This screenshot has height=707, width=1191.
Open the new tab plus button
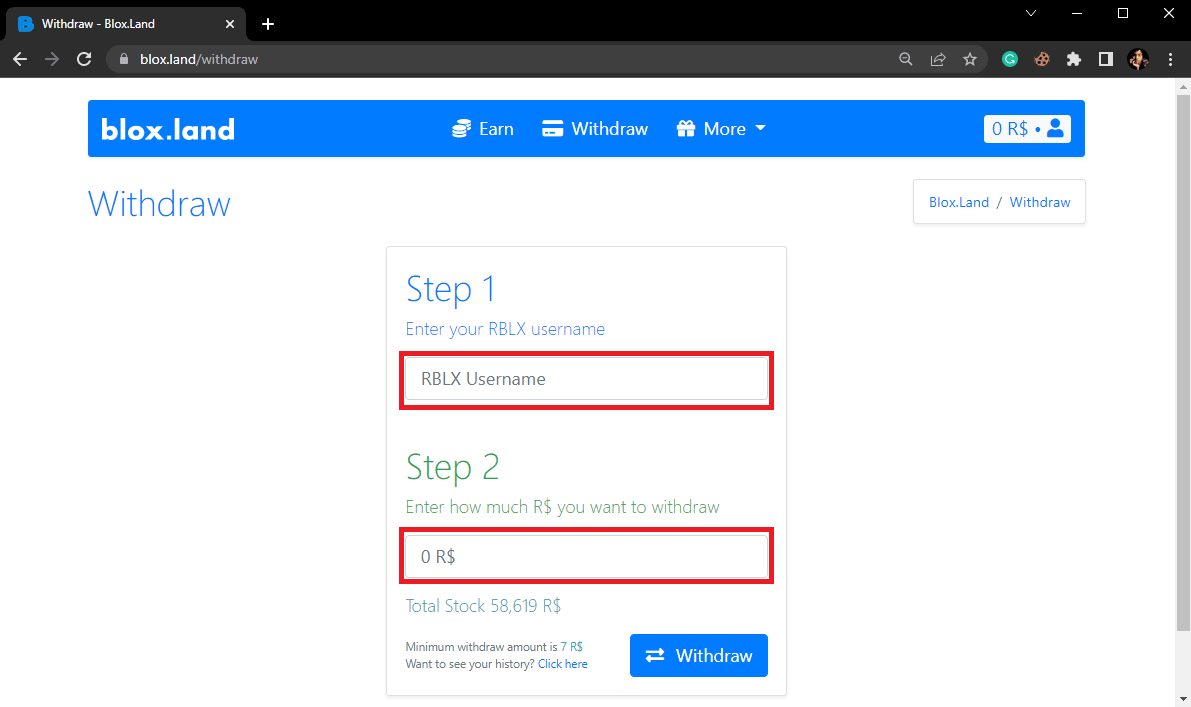pyautogui.click(x=267, y=24)
